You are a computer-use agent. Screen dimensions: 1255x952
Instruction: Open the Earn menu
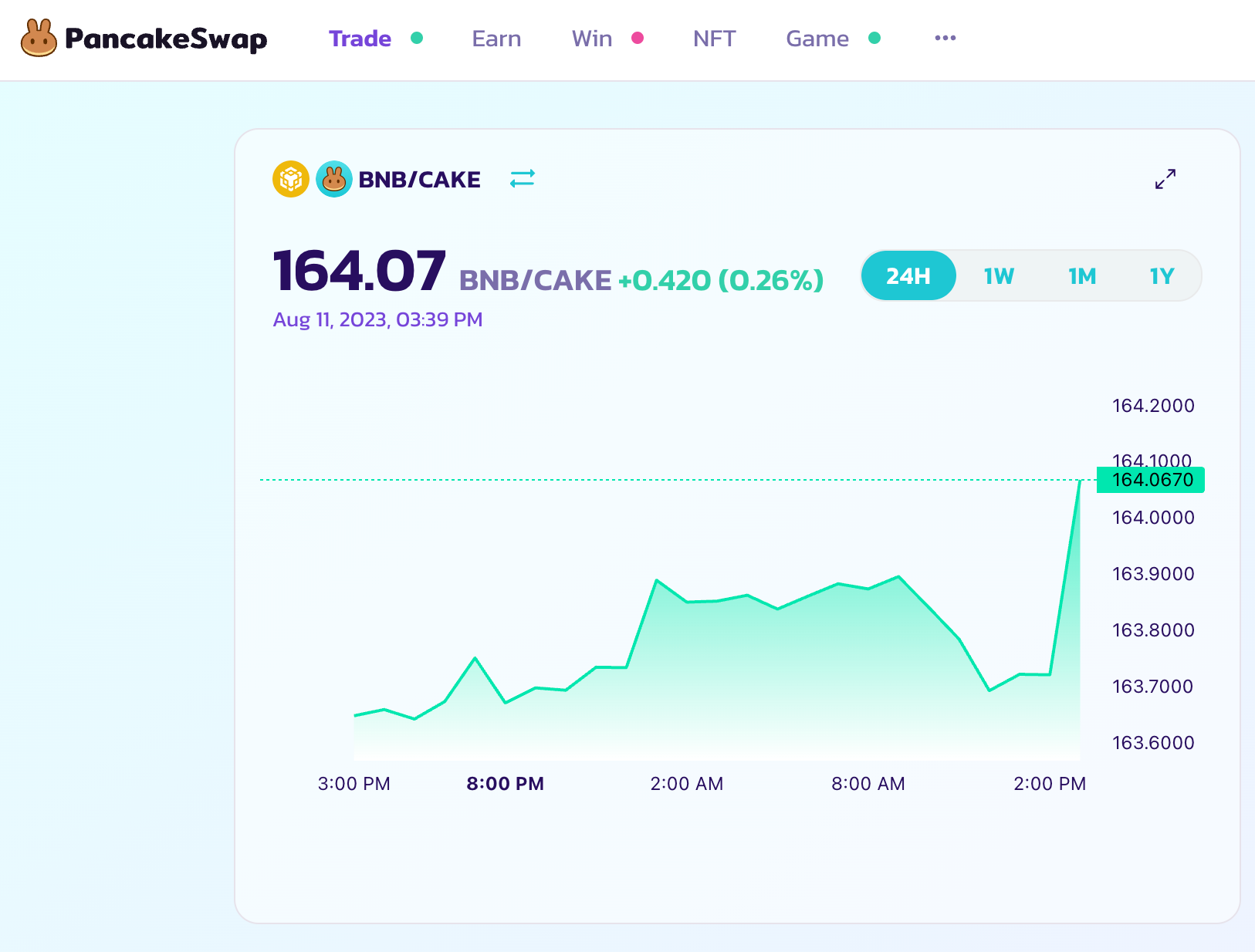(496, 39)
